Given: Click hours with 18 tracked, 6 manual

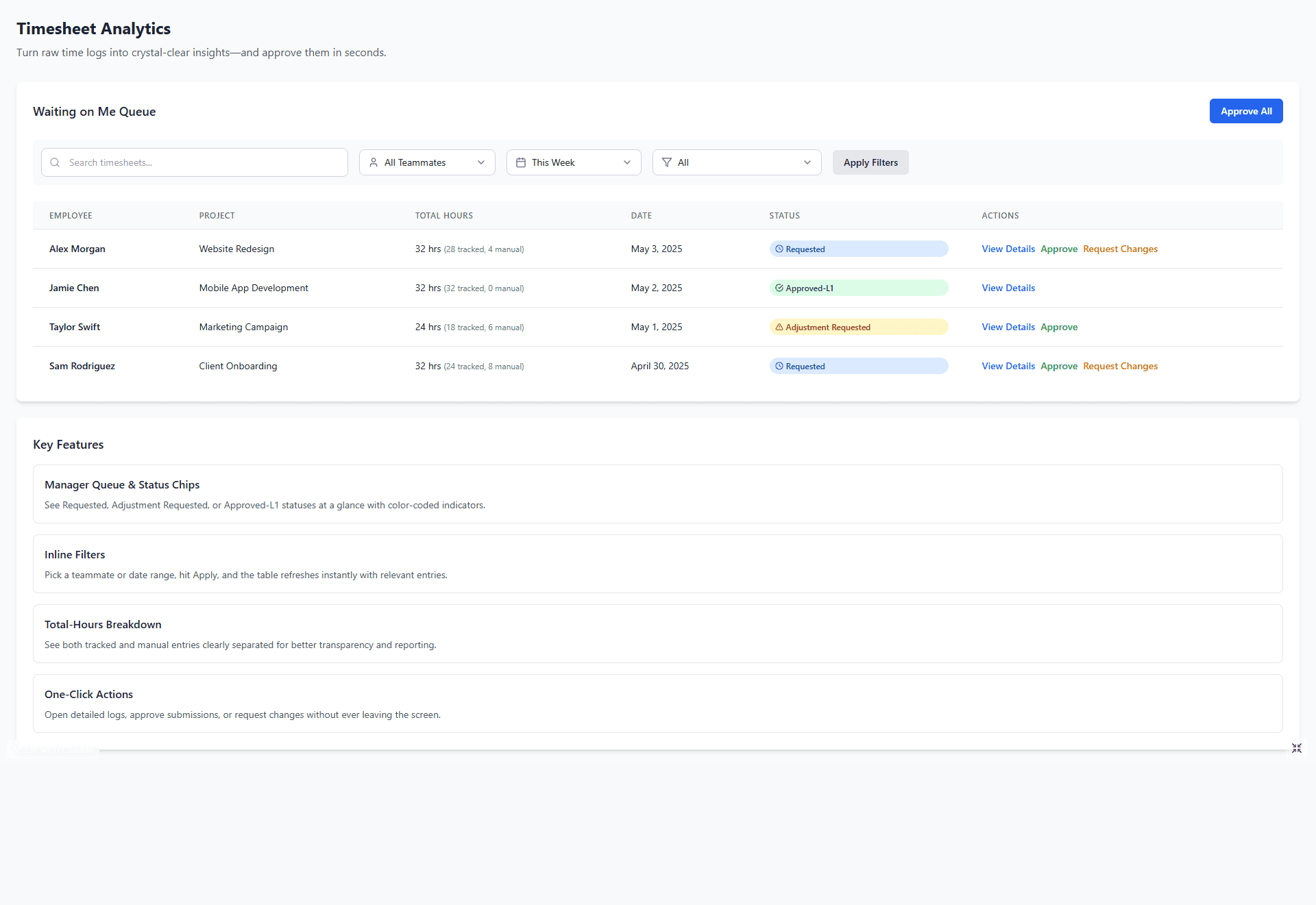Looking at the screenshot, I should tap(470, 327).
